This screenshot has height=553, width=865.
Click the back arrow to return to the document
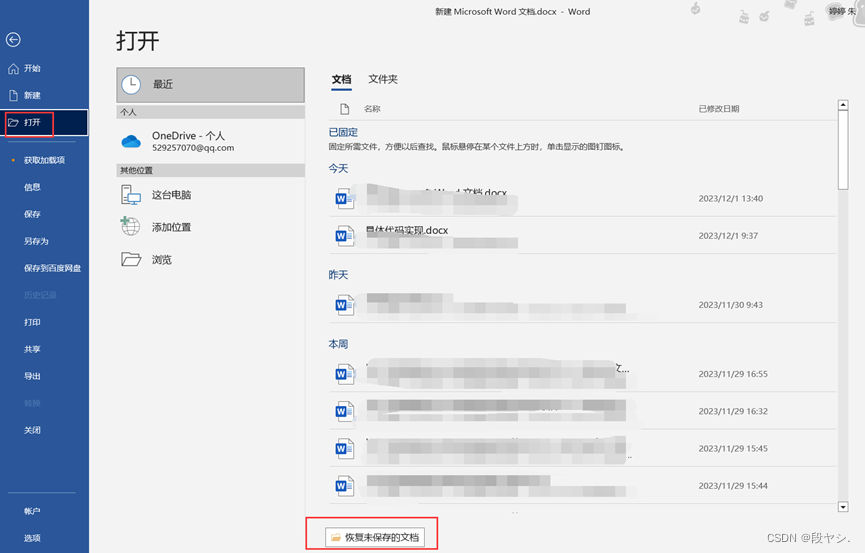(x=13, y=40)
